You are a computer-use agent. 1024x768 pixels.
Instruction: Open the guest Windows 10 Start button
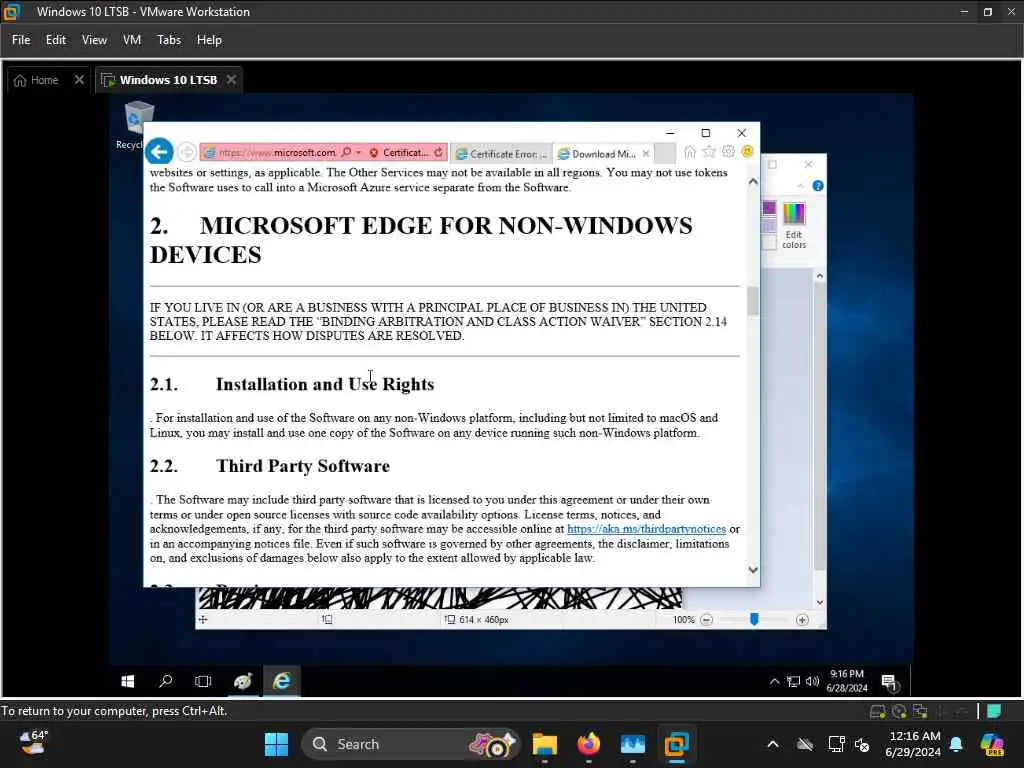click(x=128, y=681)
